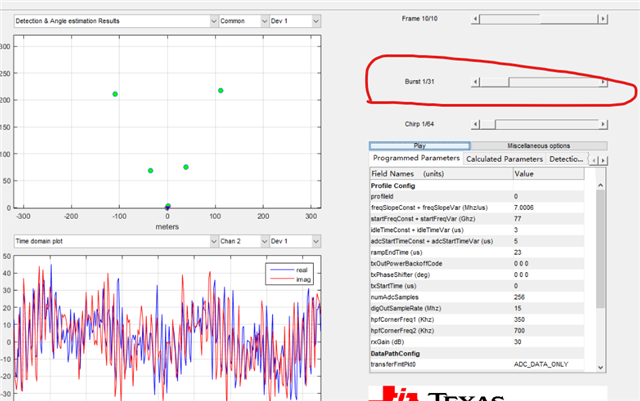
Task: Click the parameter table scroll-up arrow
Action: 600,185
